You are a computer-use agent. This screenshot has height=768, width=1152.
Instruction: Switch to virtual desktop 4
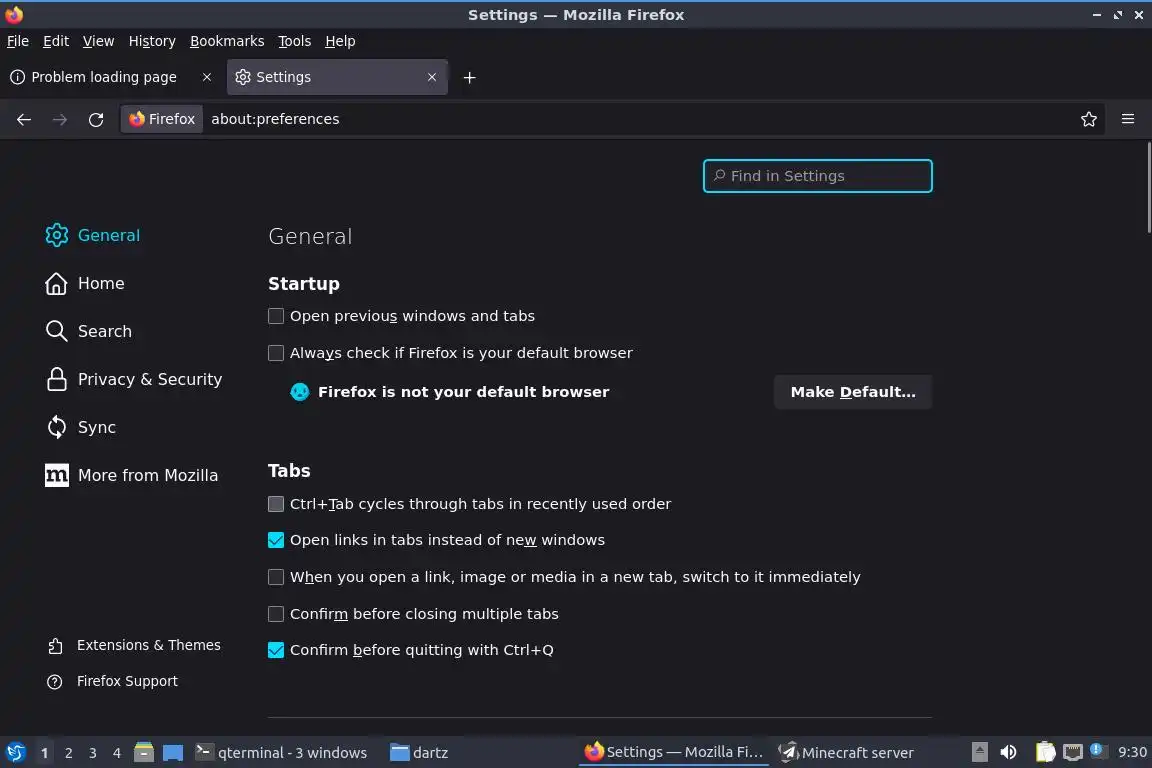point(117,753)
